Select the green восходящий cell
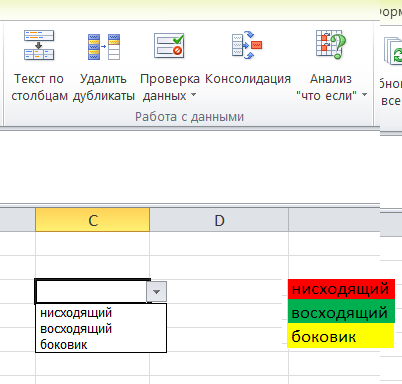 point(341,311)
